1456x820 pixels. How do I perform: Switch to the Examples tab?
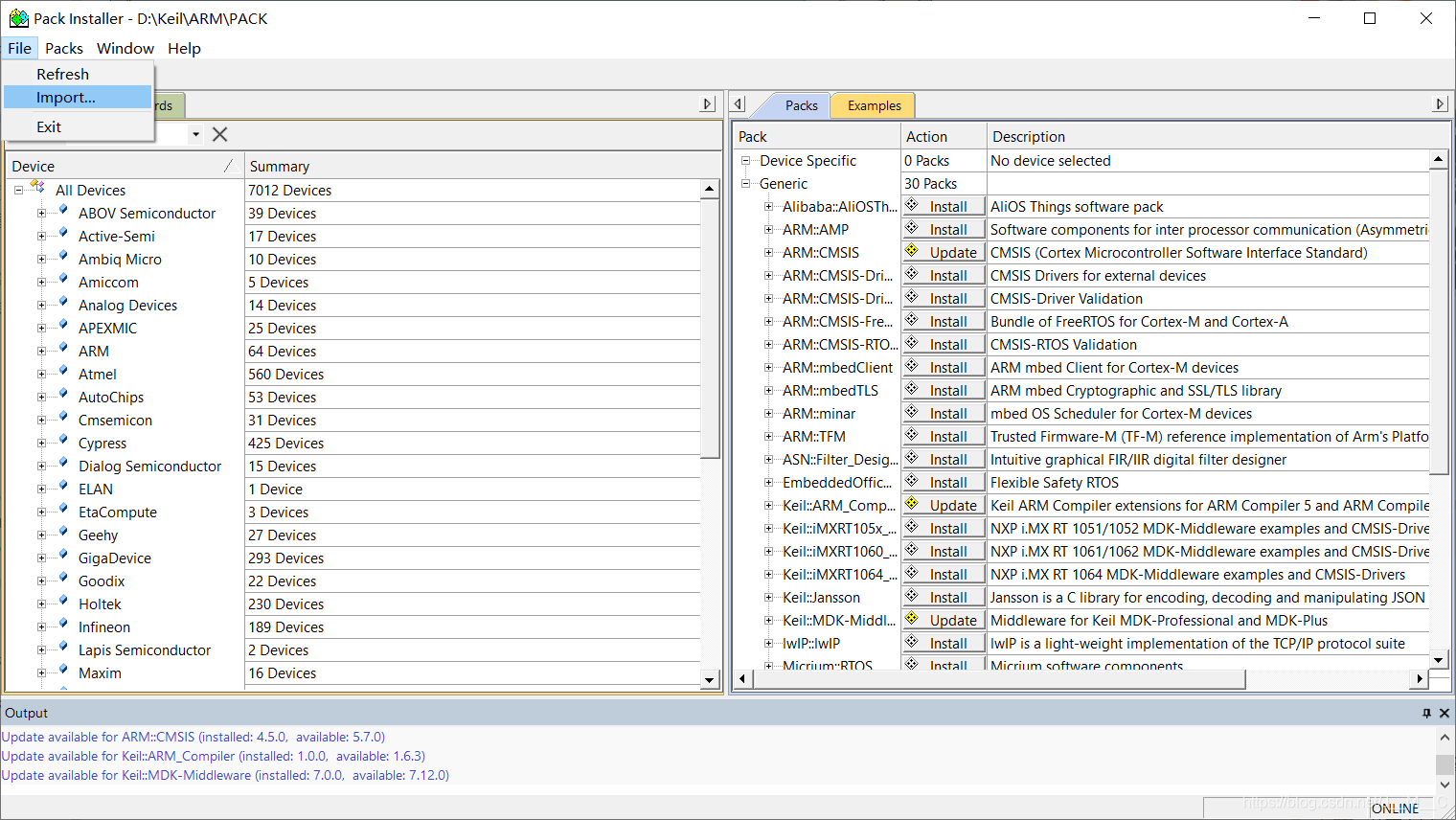tap(874, 105)
